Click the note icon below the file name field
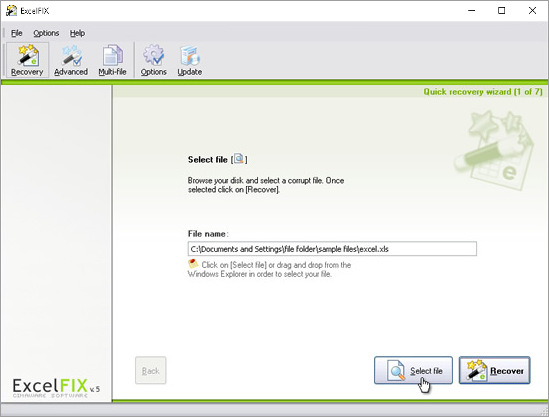This screenshot has width=549, height=417. click(193, 264)
